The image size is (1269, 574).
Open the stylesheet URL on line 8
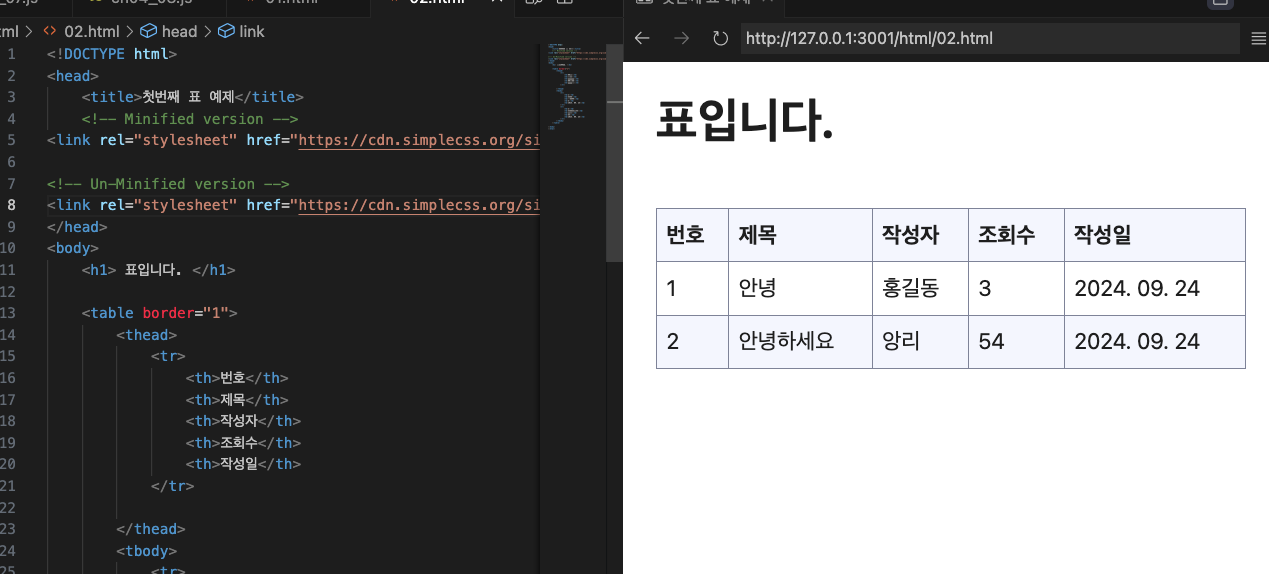tap(419, 205)
